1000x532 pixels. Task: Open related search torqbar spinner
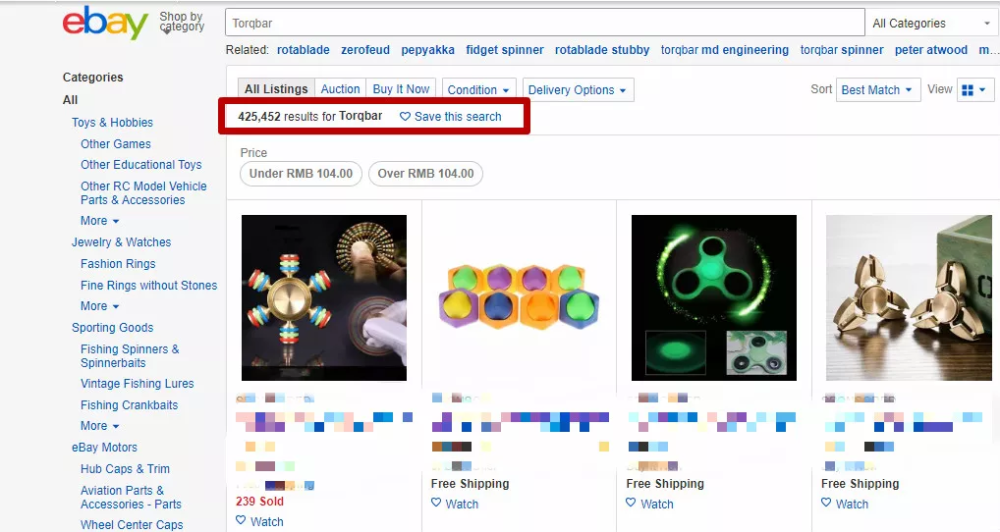pyautogui.click(x=842, y=50)
